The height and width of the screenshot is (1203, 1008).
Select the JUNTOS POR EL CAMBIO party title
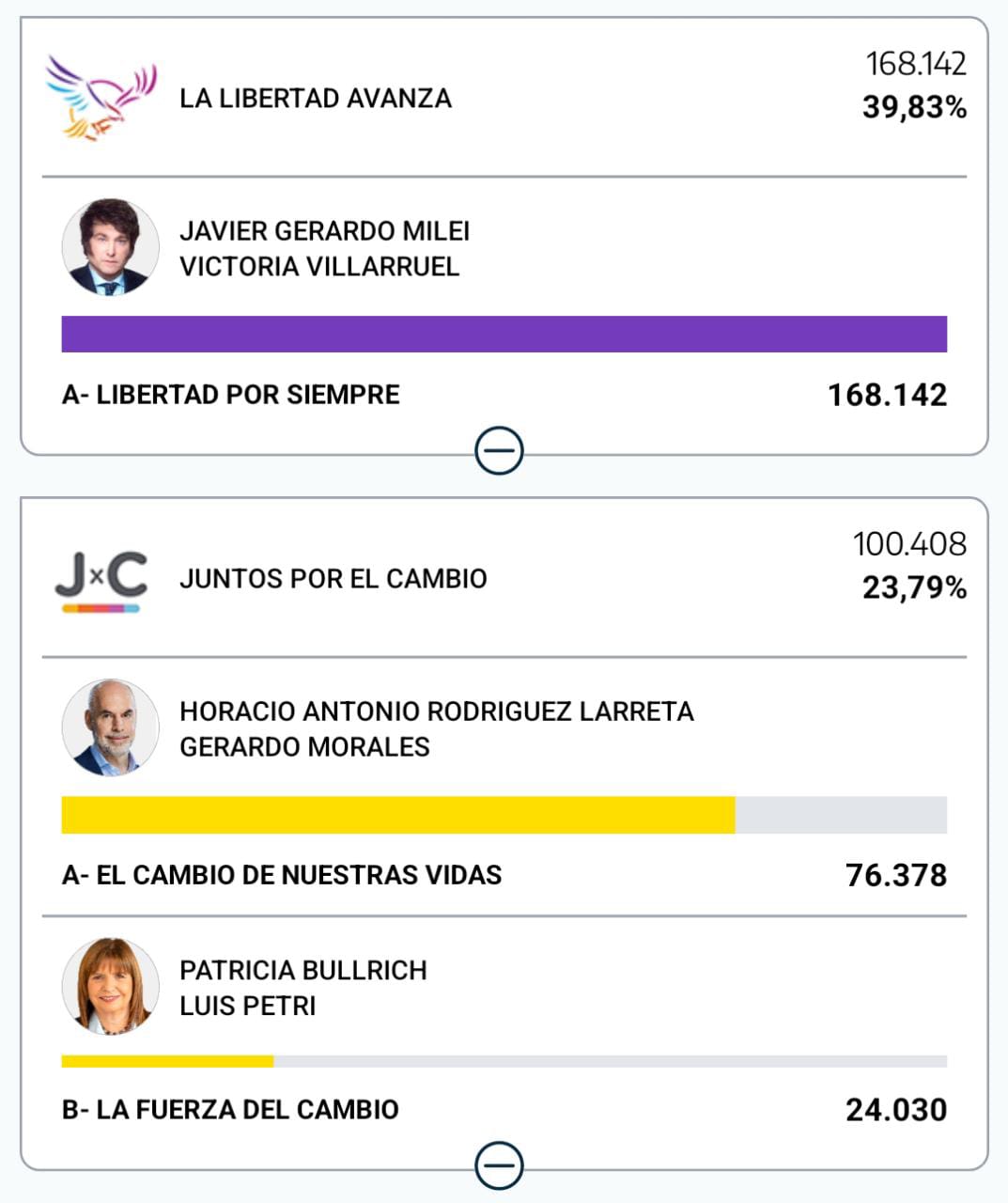pos(333,579)
